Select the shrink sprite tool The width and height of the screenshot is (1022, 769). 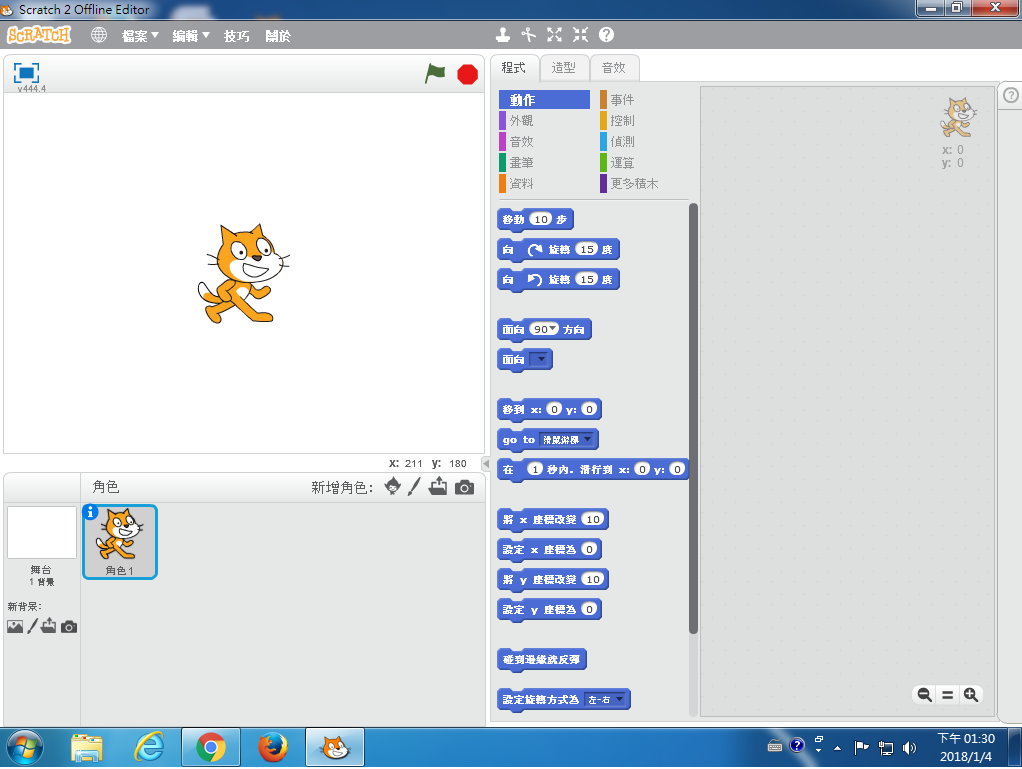580,35
